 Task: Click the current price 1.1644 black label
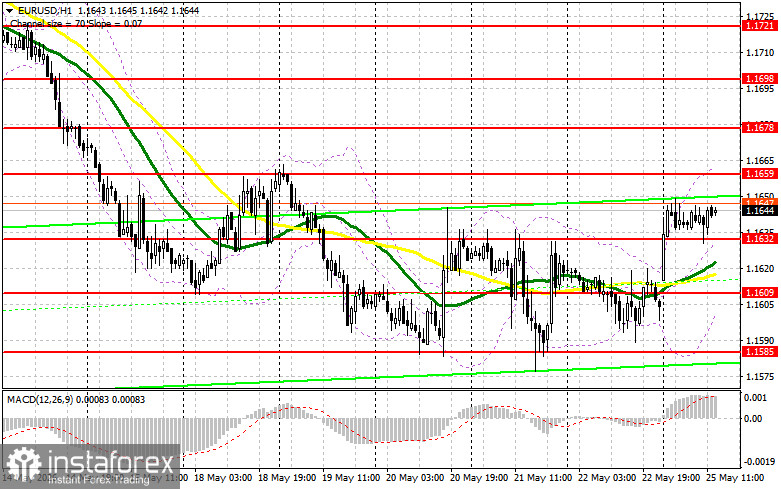click(x=759, y=211)
